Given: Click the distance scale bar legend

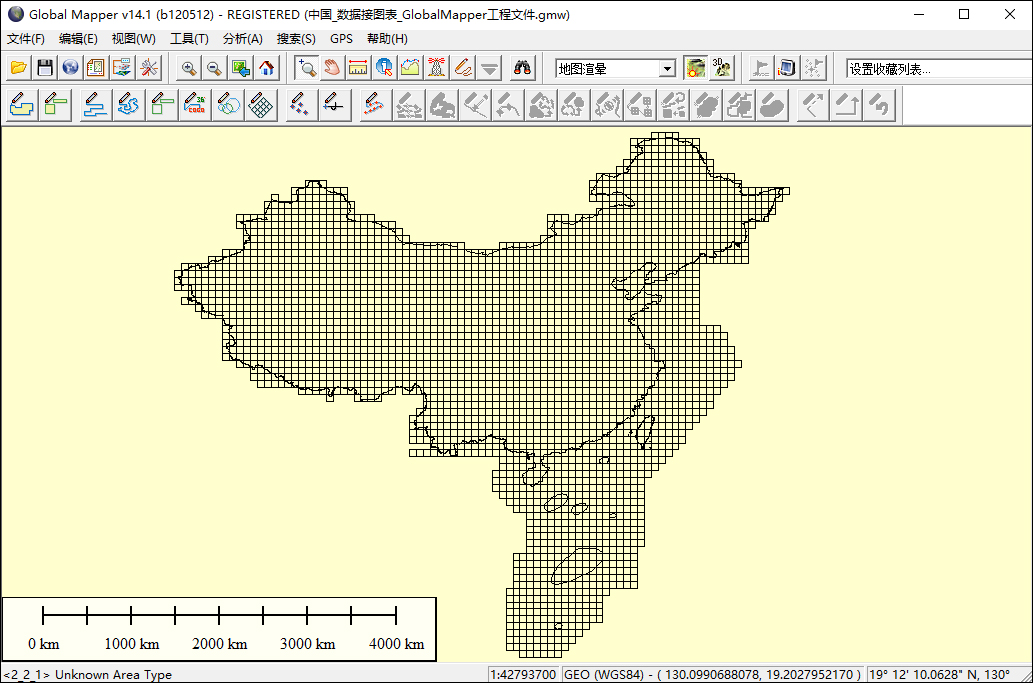Looking at the screenshot, I should pos(219,628).
